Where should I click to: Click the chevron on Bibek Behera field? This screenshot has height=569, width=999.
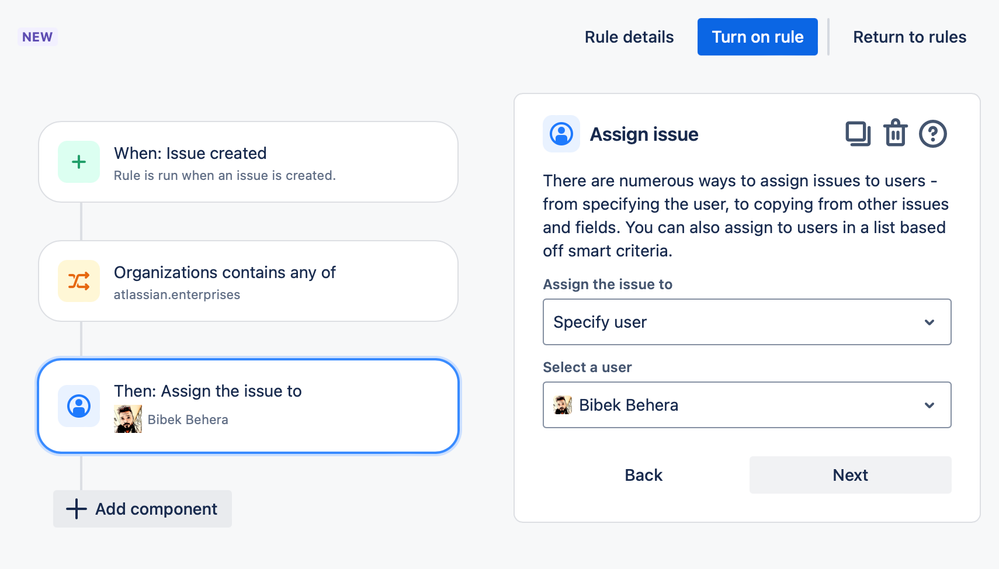(x=929, y=405)
